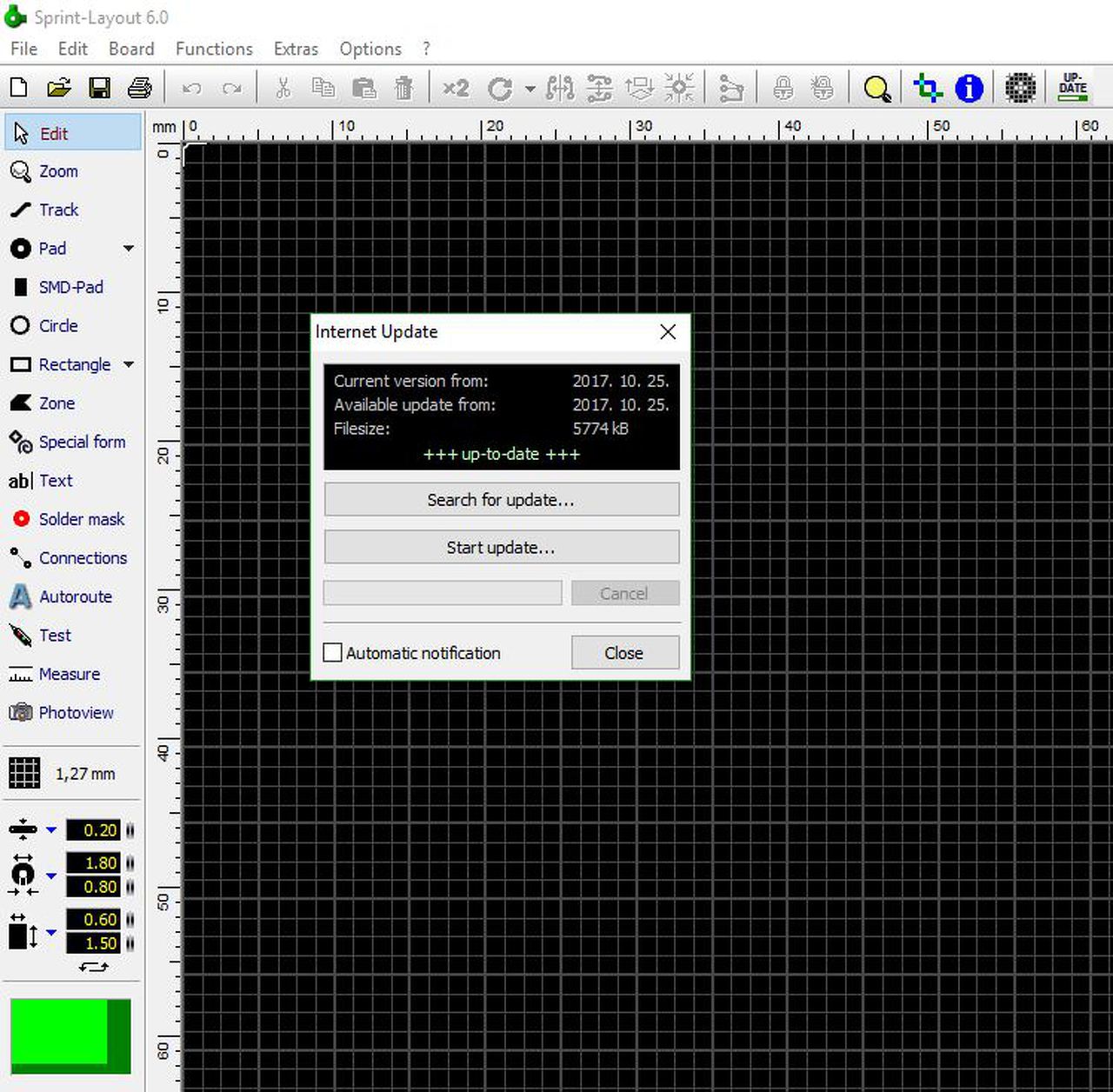Open the Board menu

pyautogui.click(x=131, y=49)
